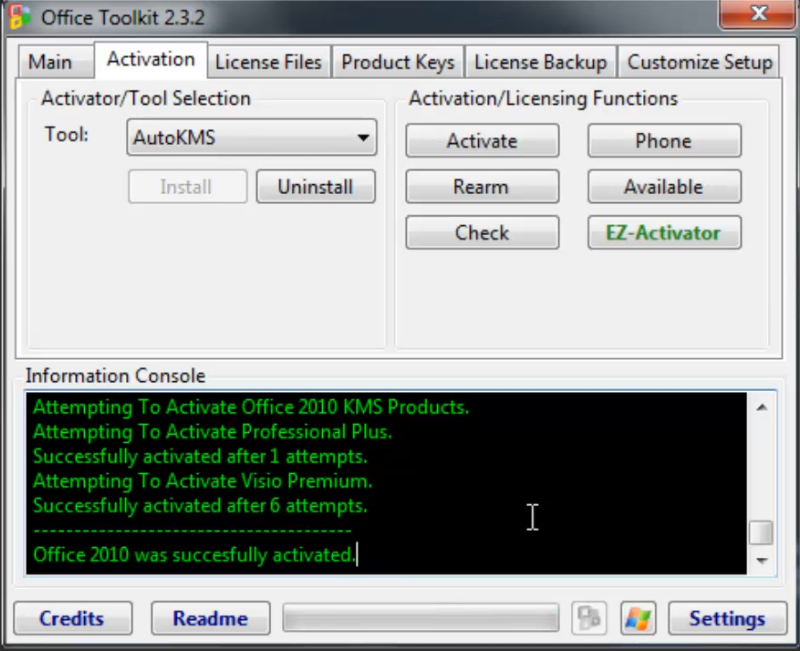
Task: Click the console scrollbar down arrow
Action: (x=762, y=561)
